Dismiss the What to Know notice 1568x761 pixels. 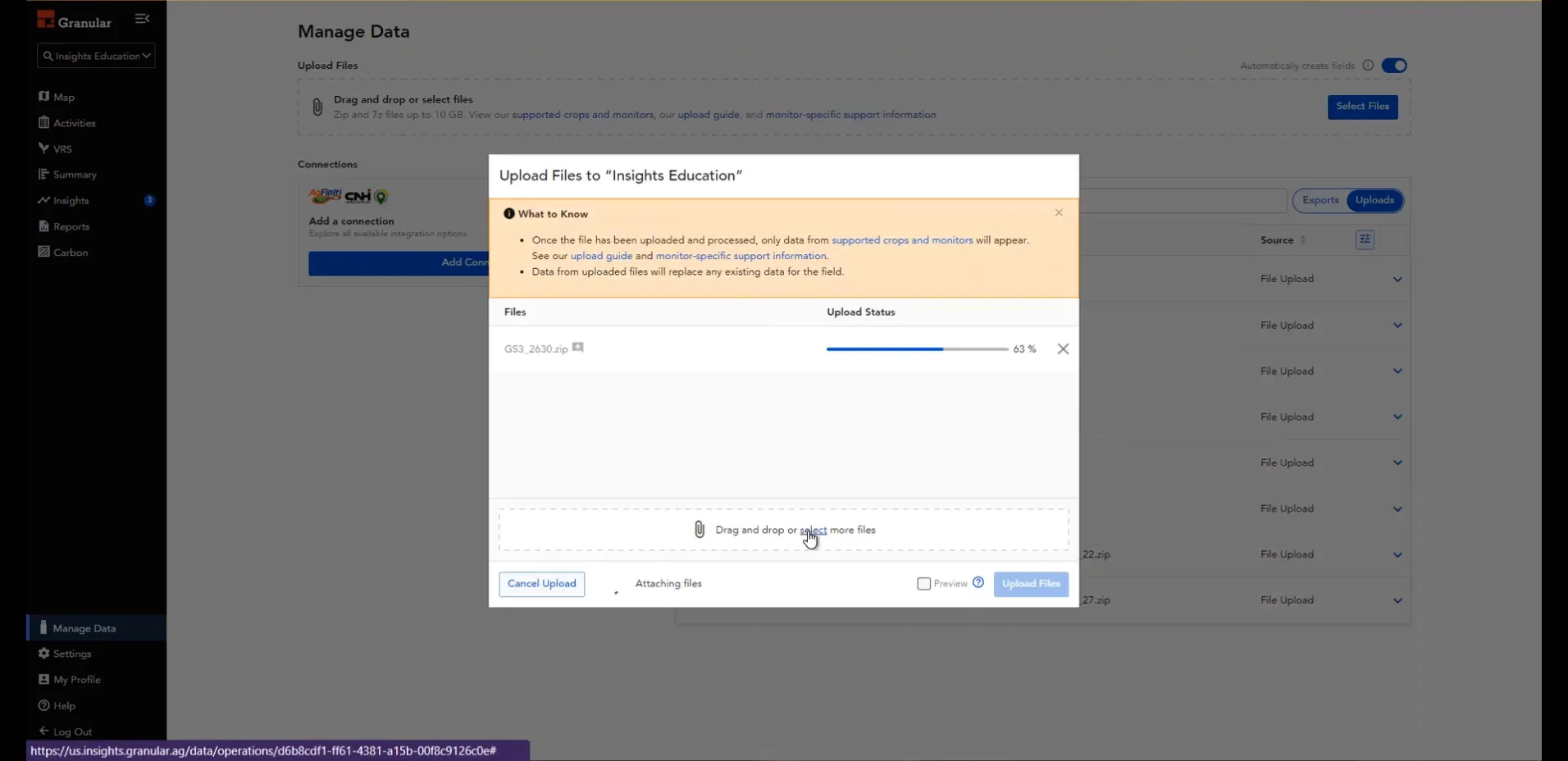point(1059,212)
